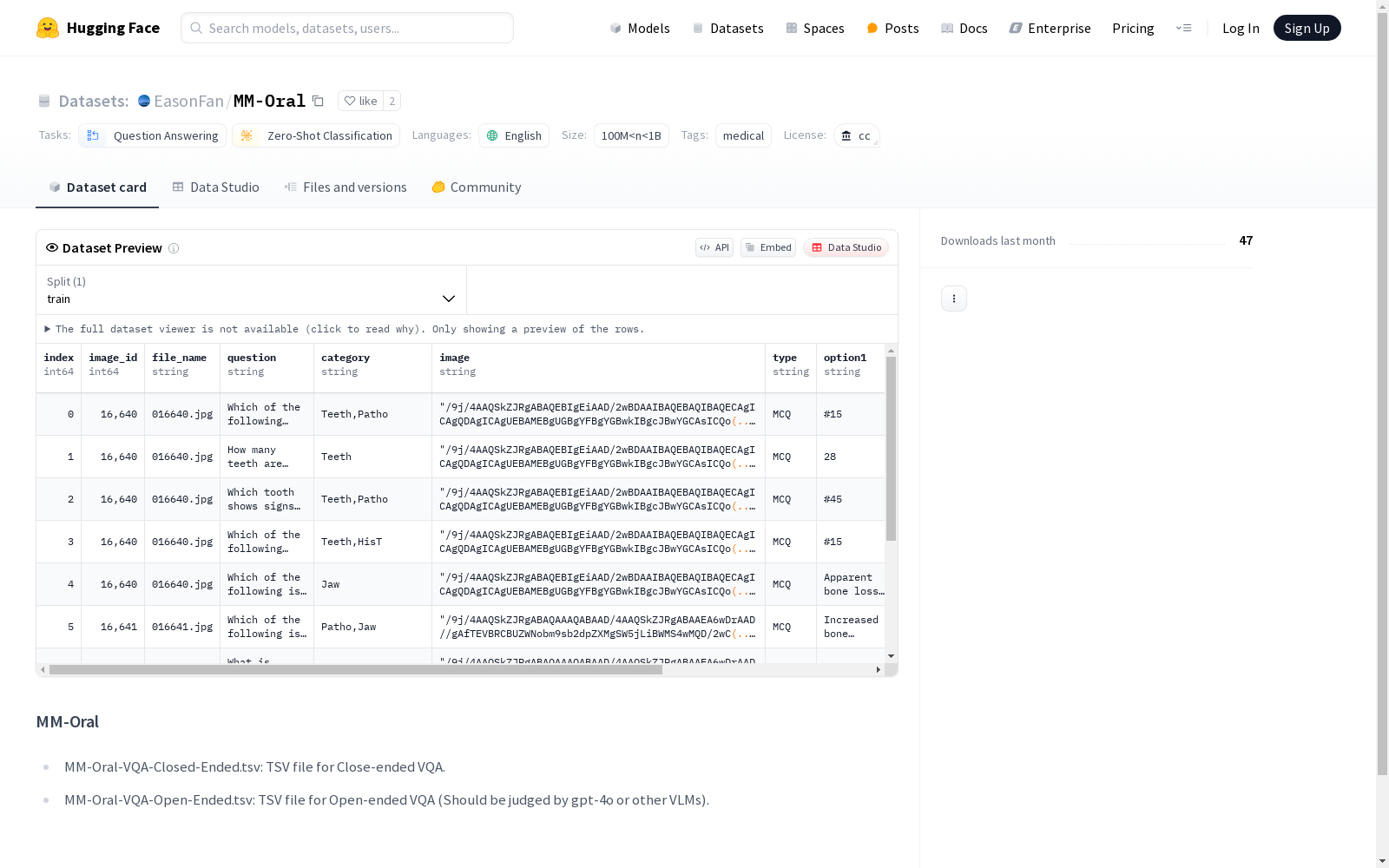Open Spaces in top navigation
The width and height of the screenshot is (1389, 868).
tap(815, 28)
